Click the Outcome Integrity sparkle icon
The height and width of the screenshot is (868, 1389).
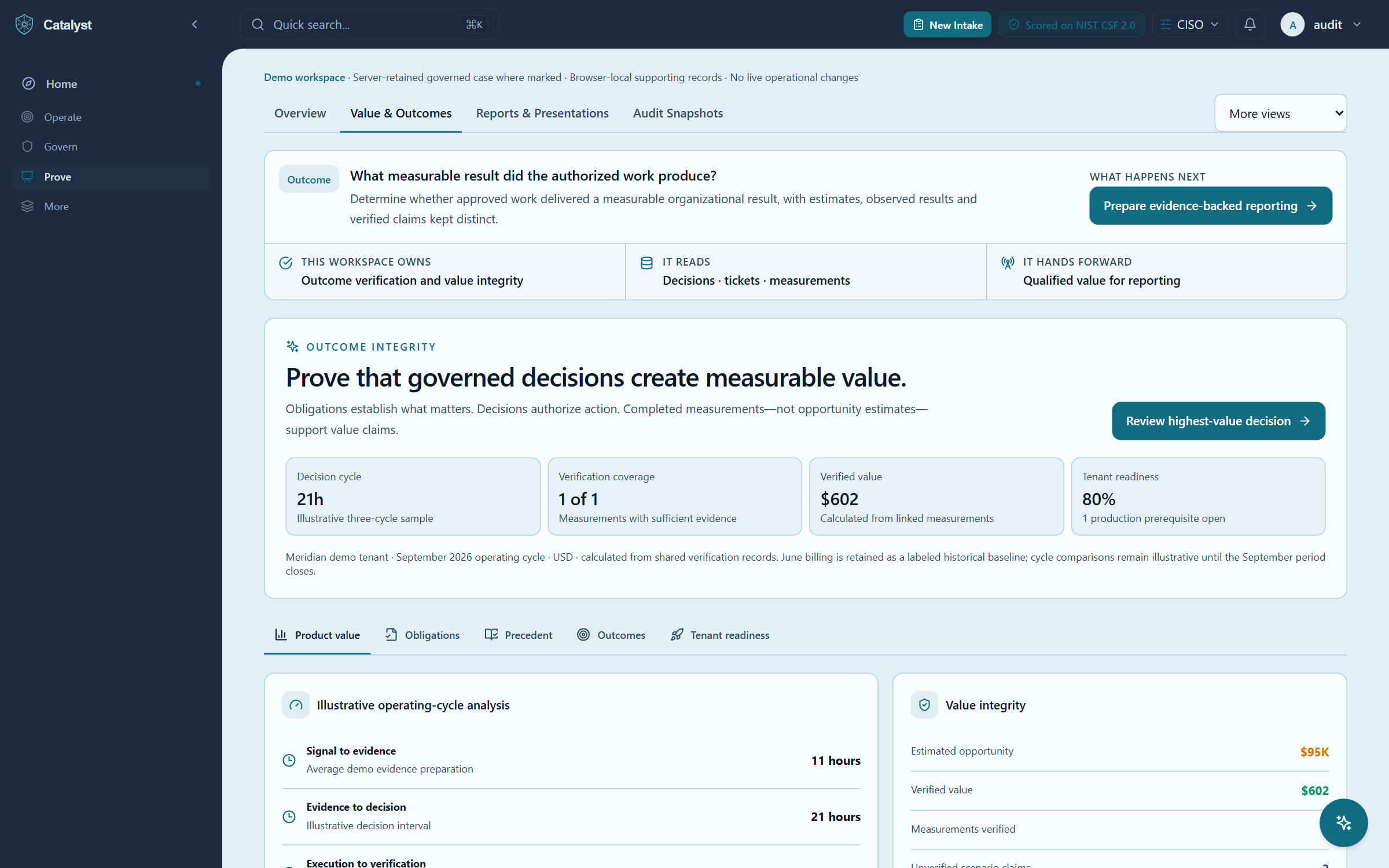pyautogui.click(x=292, y=346)
